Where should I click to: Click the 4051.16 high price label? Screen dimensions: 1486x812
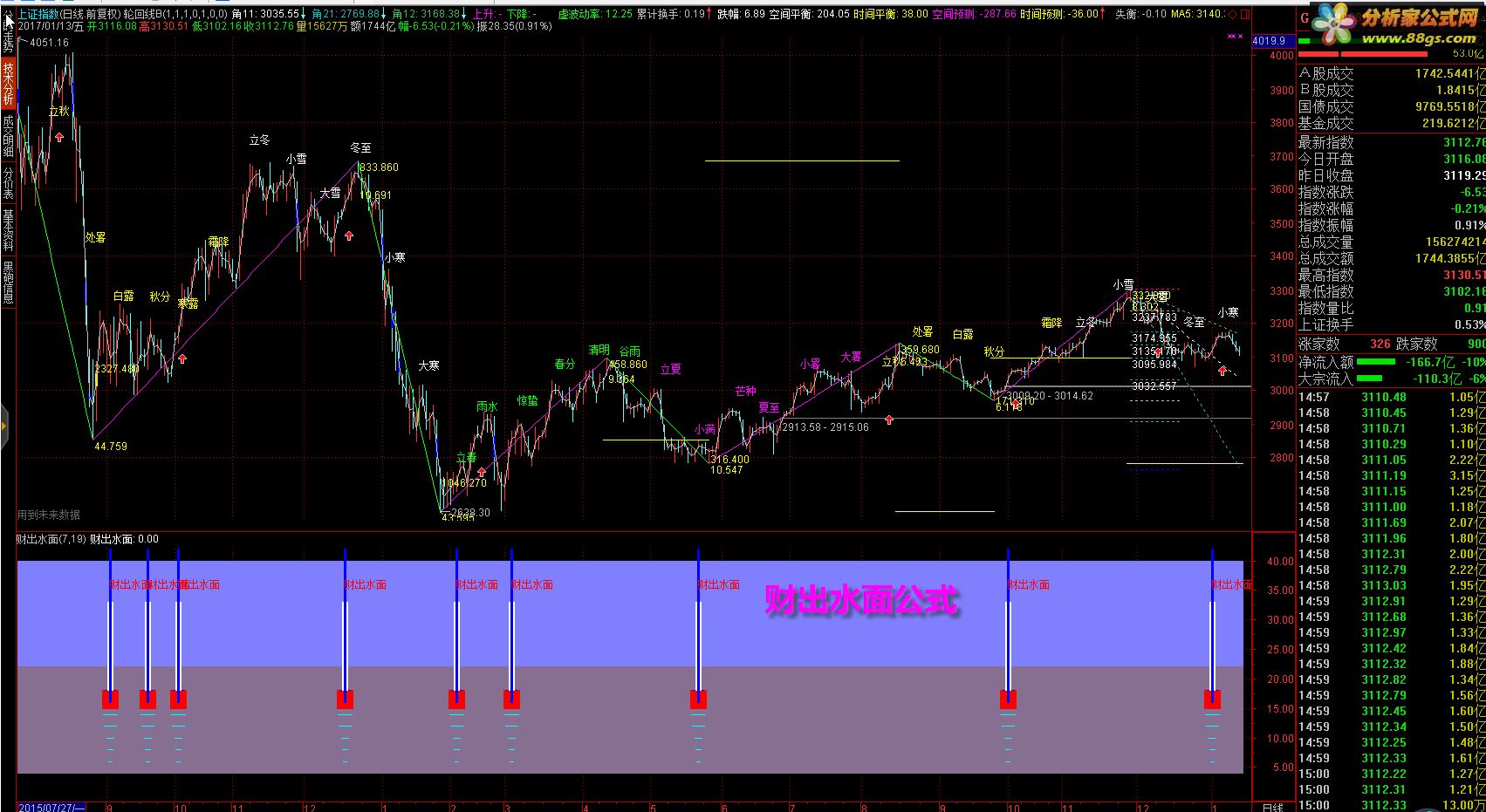click(49, 43)
